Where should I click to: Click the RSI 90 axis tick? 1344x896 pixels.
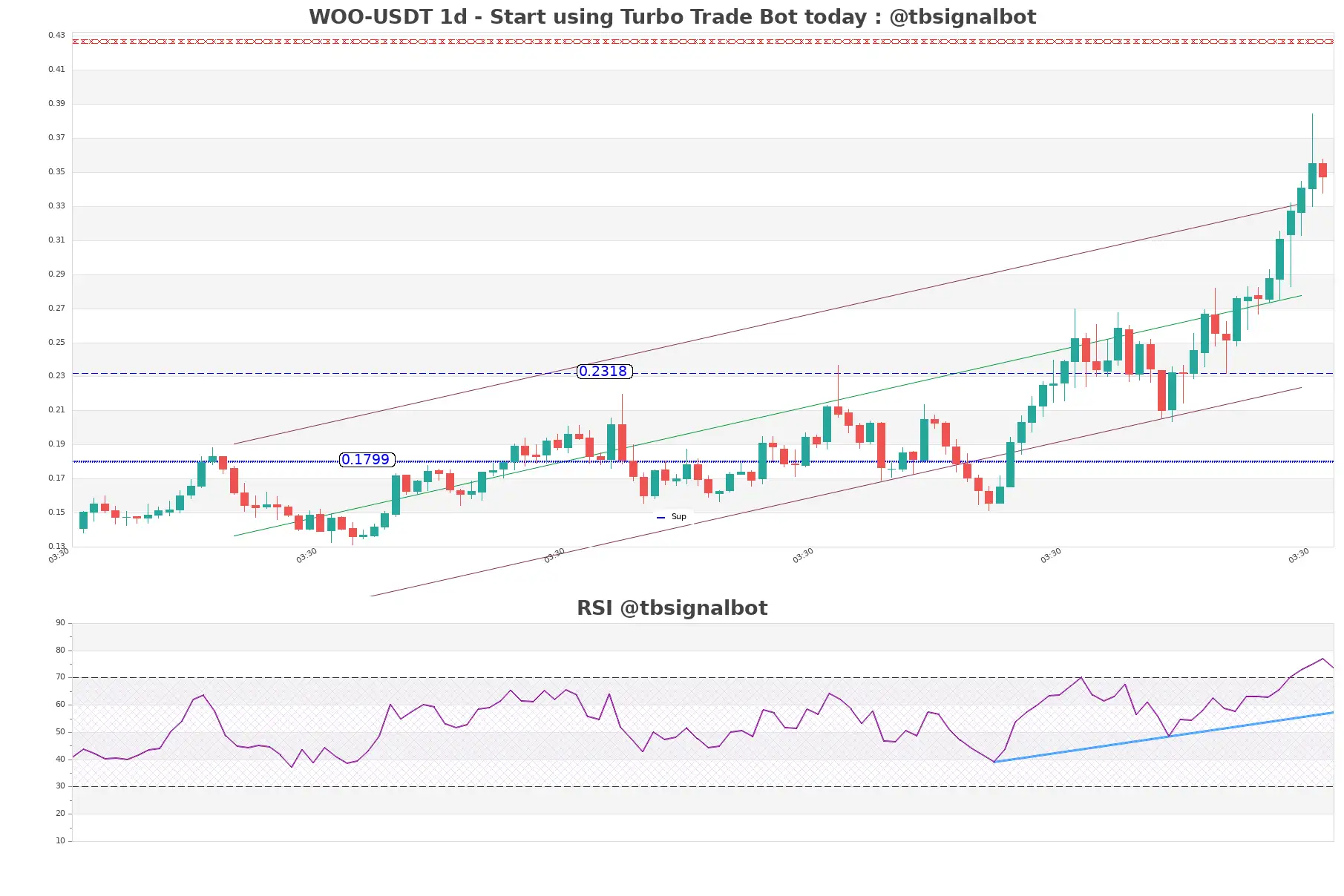(x=60, y=622)
